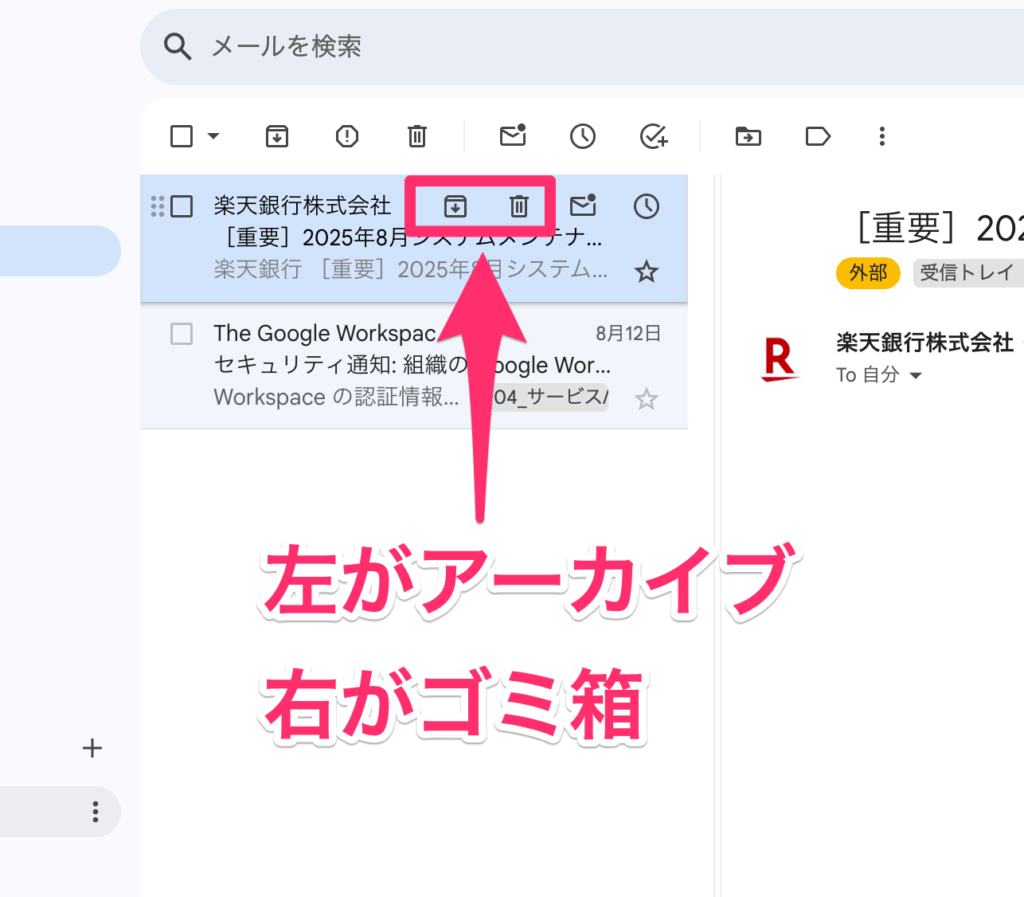Delete the 楽天銀行株式会社 email via row trash
Viewport: 1024px width, 897px height.
[x=519, y=206]
